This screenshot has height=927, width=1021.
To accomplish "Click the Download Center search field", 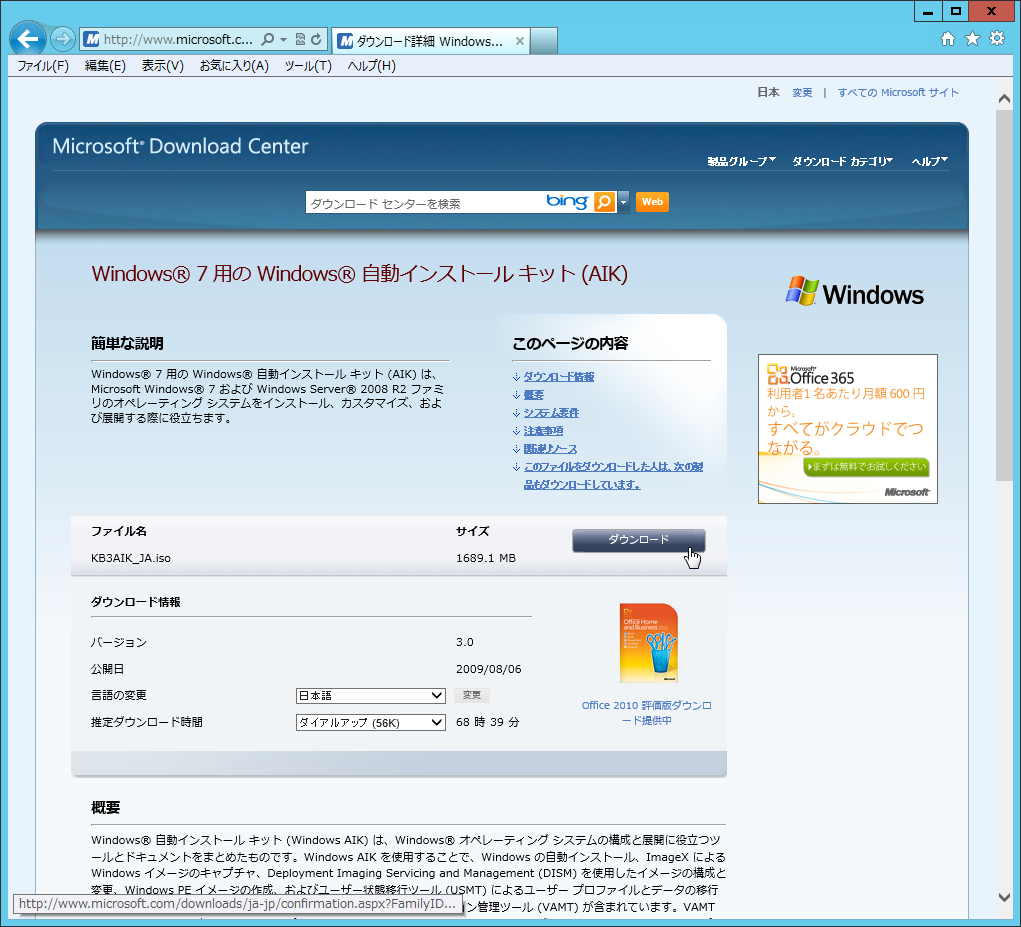I will [425, 202].
